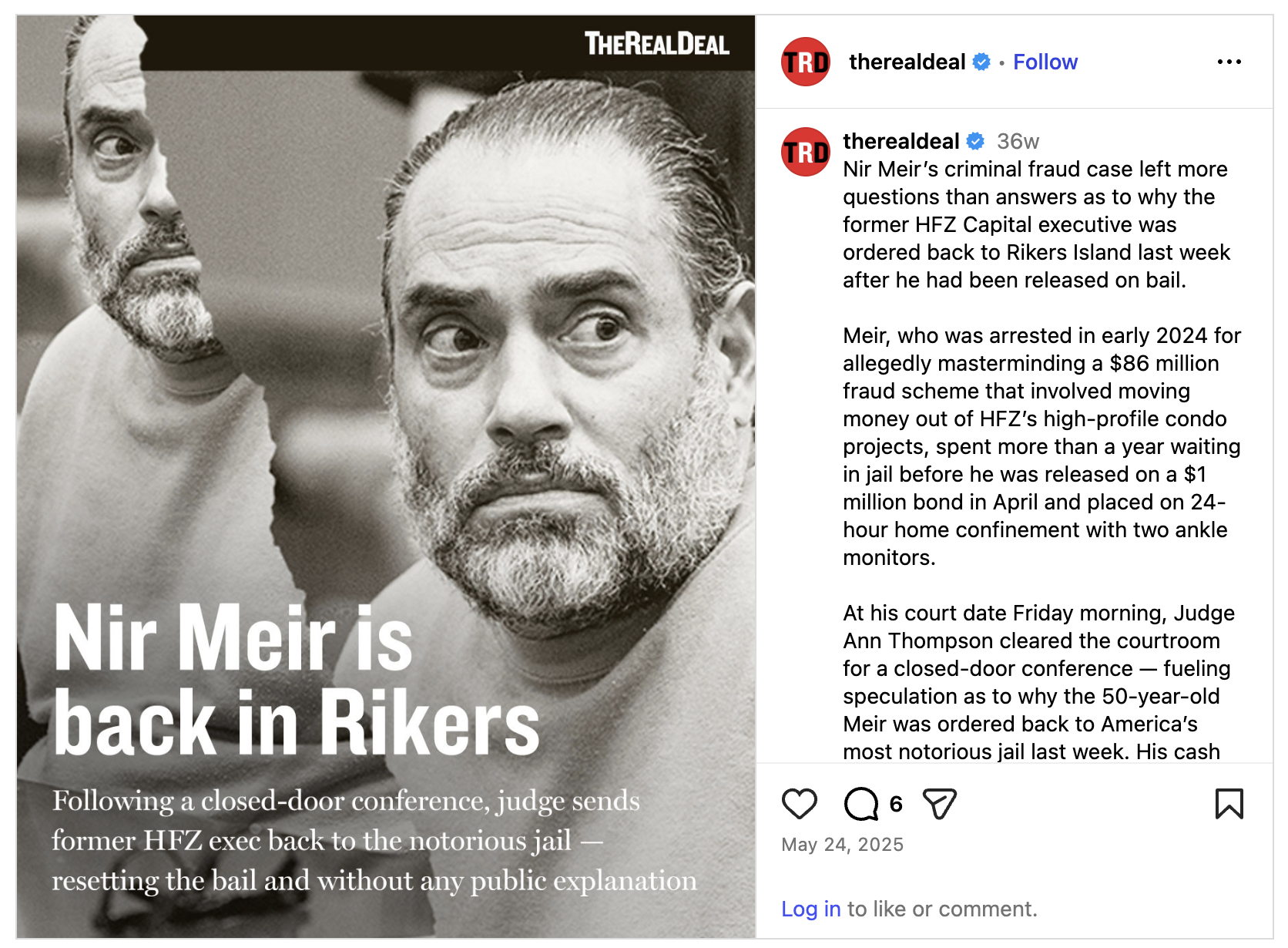Screen dimensions: 1288x948
Task: Save the post with the bookmark icon
Action: point(1229,803)
